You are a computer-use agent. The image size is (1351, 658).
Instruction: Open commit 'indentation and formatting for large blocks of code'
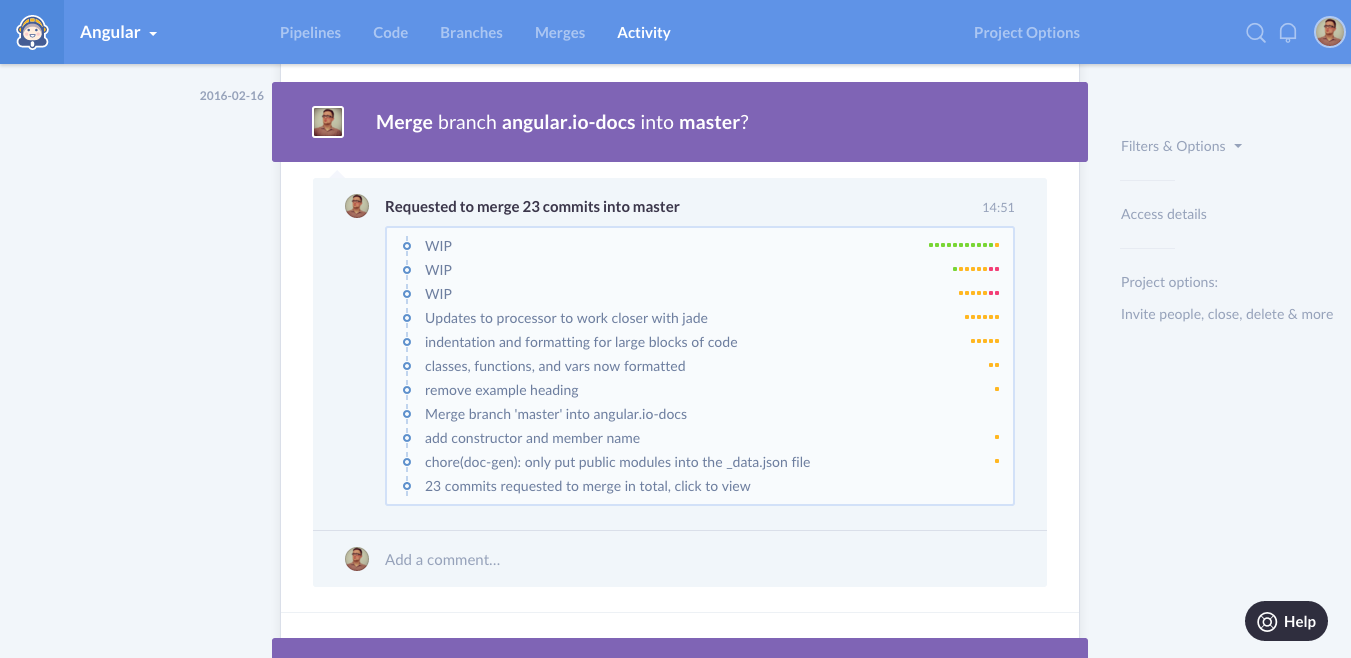pyautogui.click(x=581, y=342)
